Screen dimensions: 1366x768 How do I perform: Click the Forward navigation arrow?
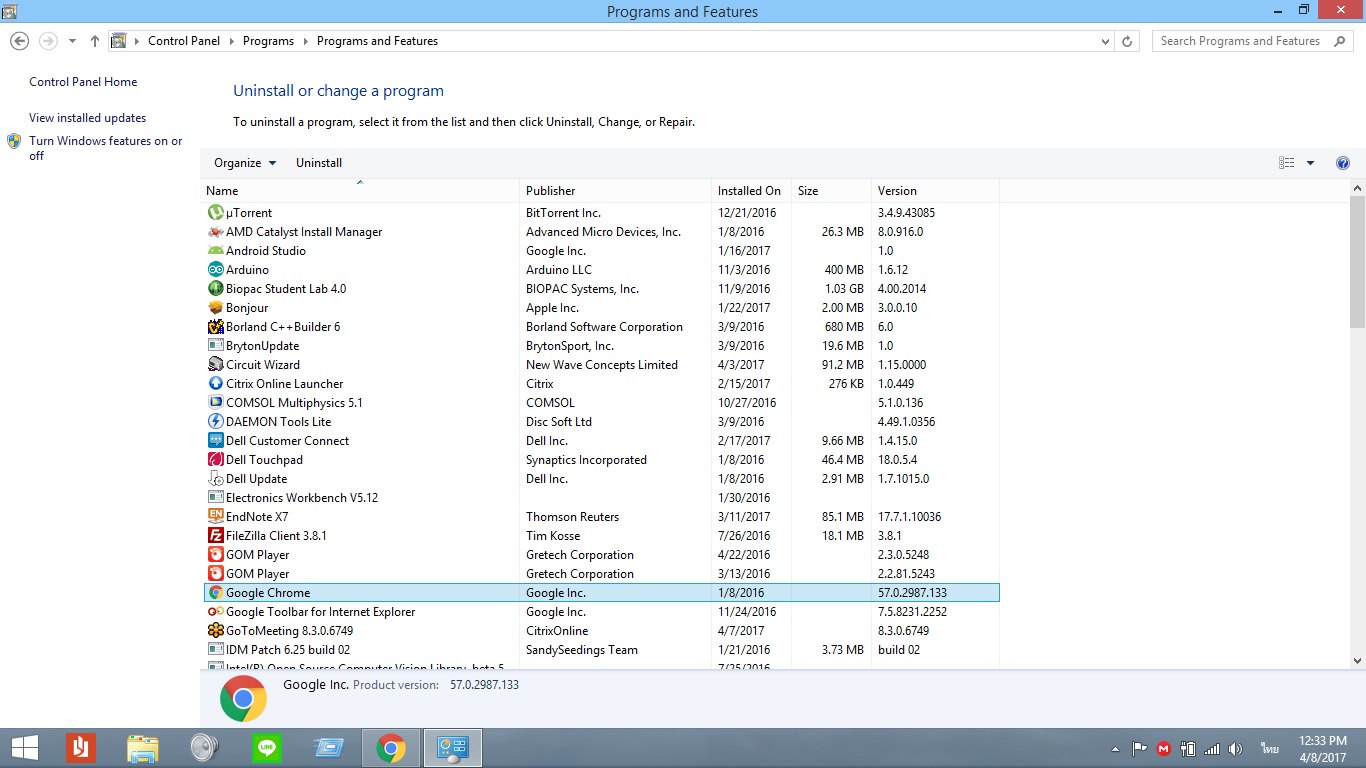click(47, 41)
